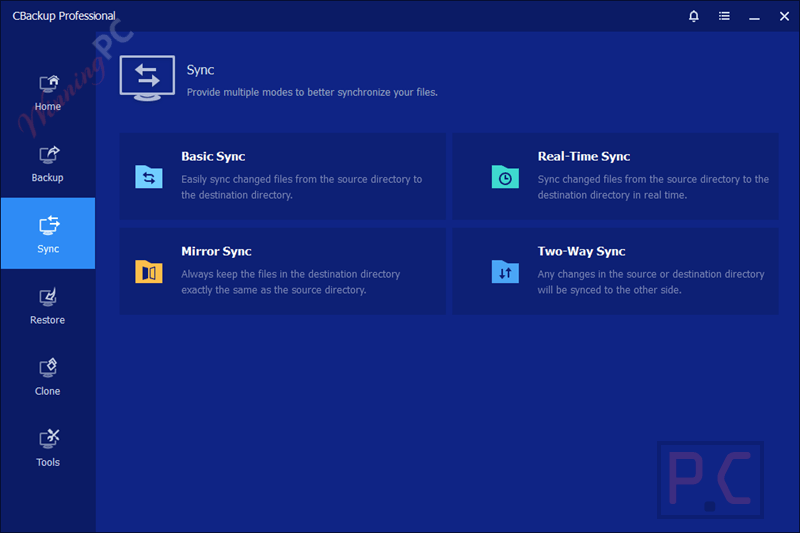This screenshot has width=800, height=533.
Task: Choose the Mirror Sync title
Action: [x=216, y=251]
